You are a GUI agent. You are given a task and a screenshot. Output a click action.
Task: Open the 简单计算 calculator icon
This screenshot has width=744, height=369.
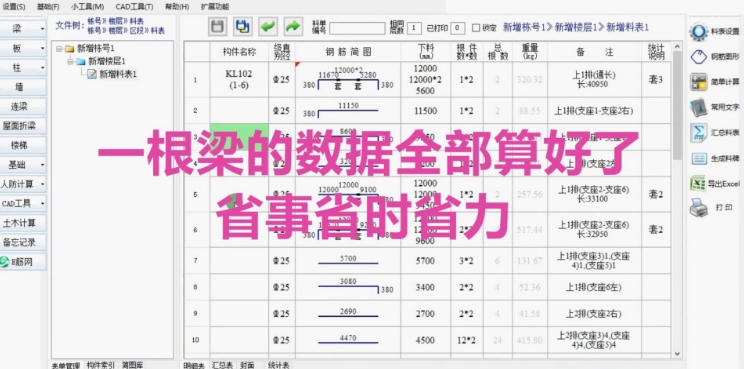[698, 82]
